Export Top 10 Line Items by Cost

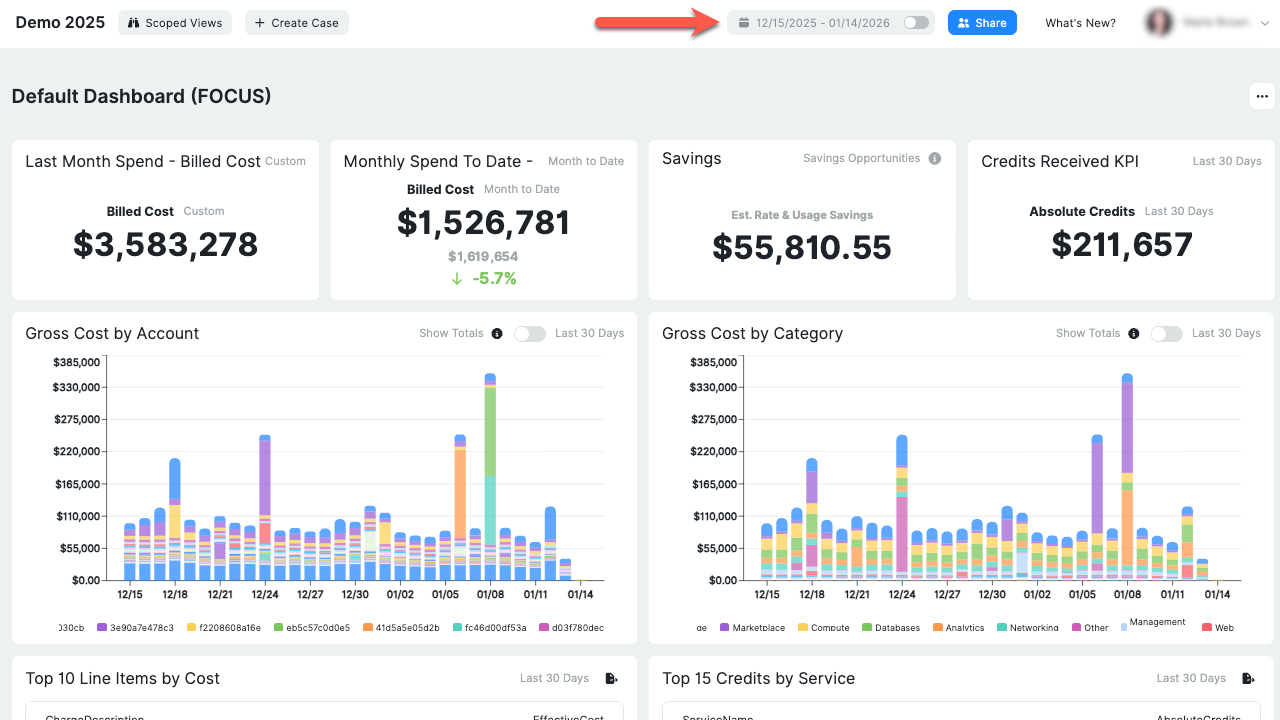pos(611,679)
